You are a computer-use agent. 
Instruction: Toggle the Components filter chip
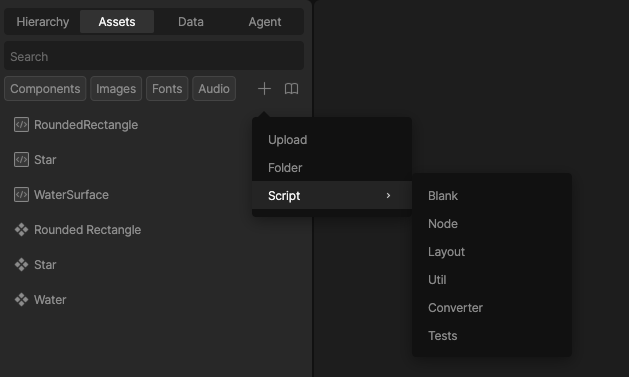click(45, 89)
